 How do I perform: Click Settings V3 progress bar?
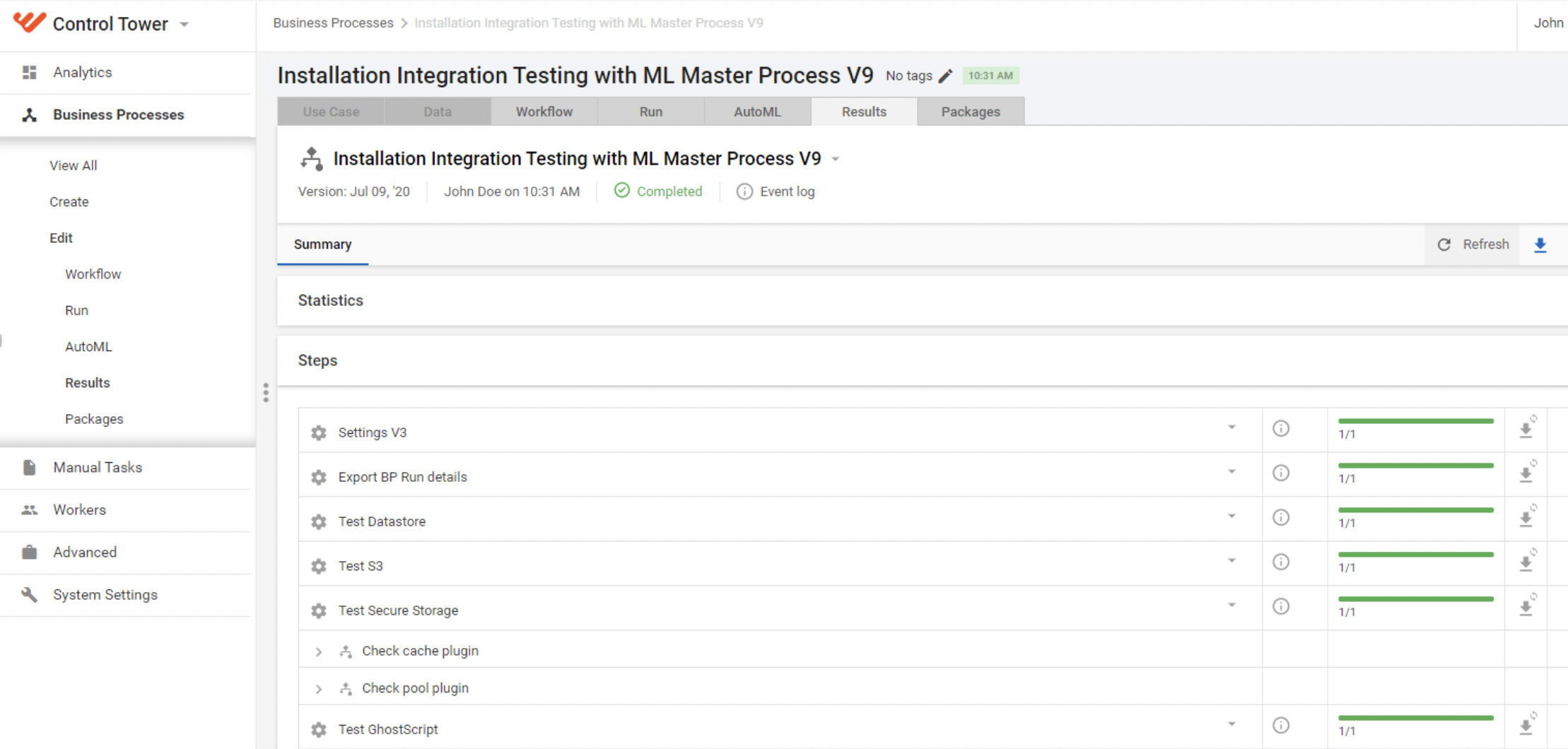[x=1415, y=421]
